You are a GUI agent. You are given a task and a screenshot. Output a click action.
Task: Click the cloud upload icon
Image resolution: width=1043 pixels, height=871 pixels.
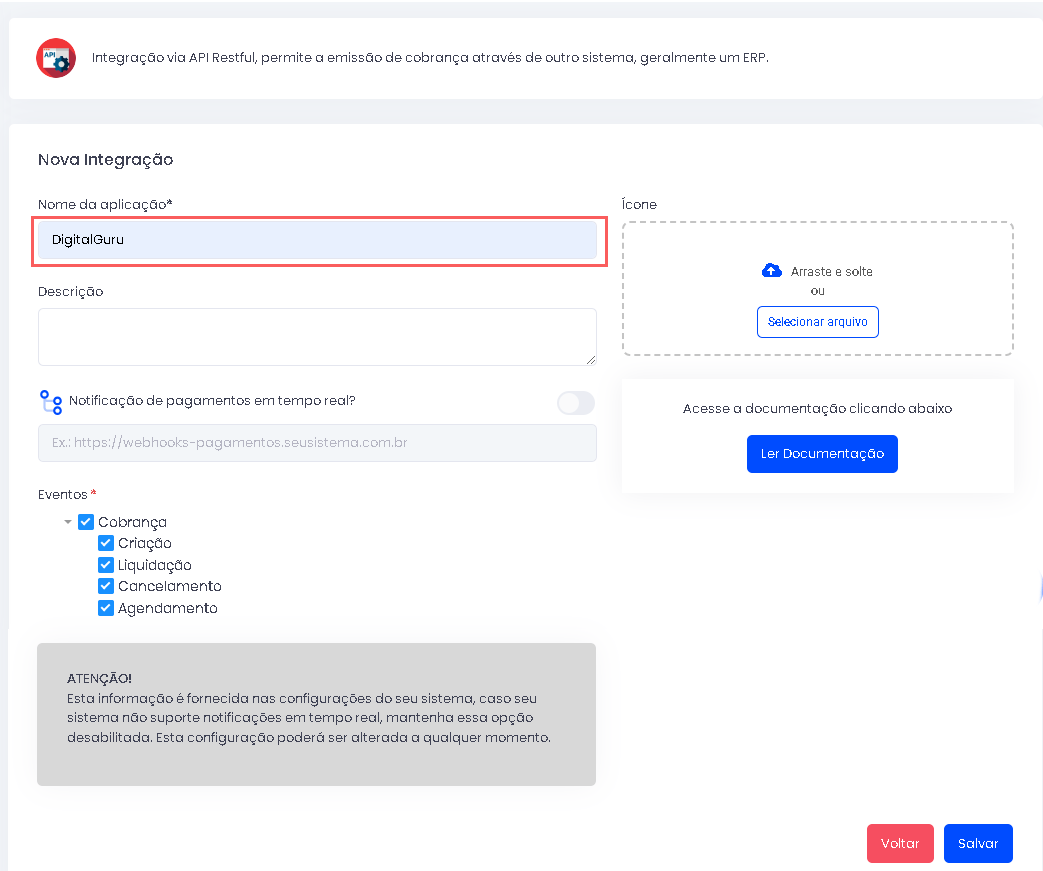771,271
